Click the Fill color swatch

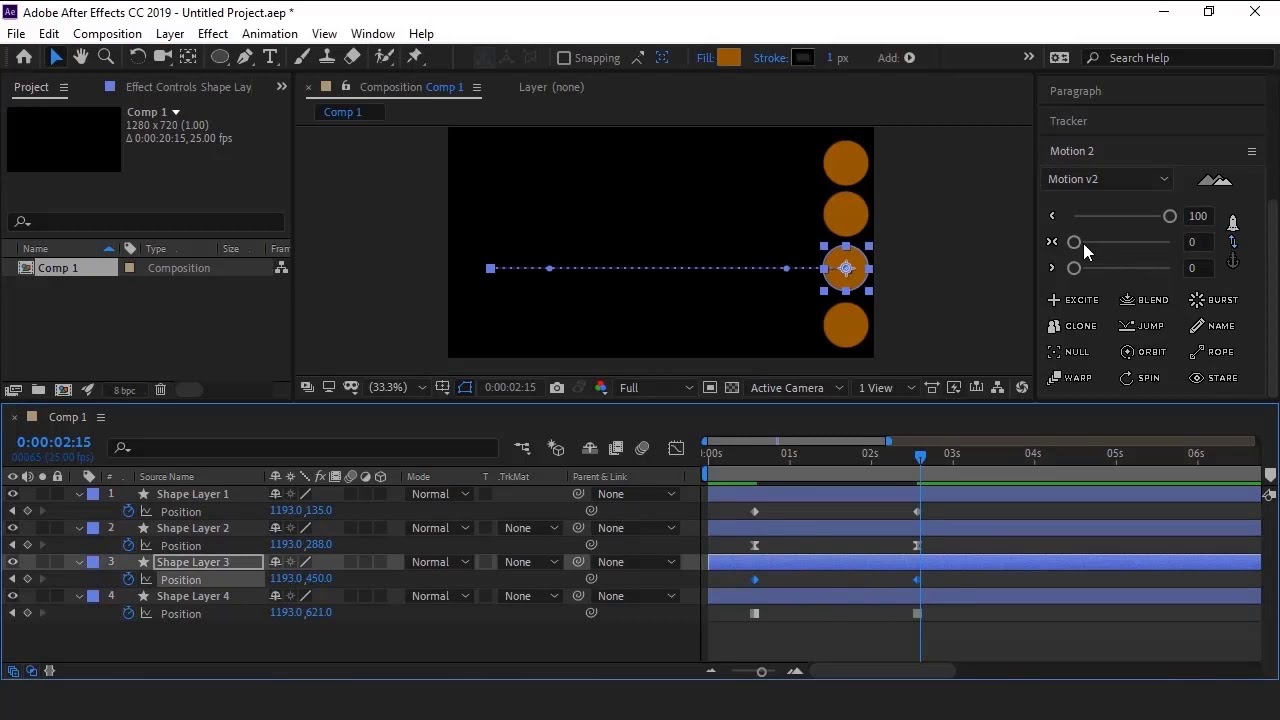point(729,58)
